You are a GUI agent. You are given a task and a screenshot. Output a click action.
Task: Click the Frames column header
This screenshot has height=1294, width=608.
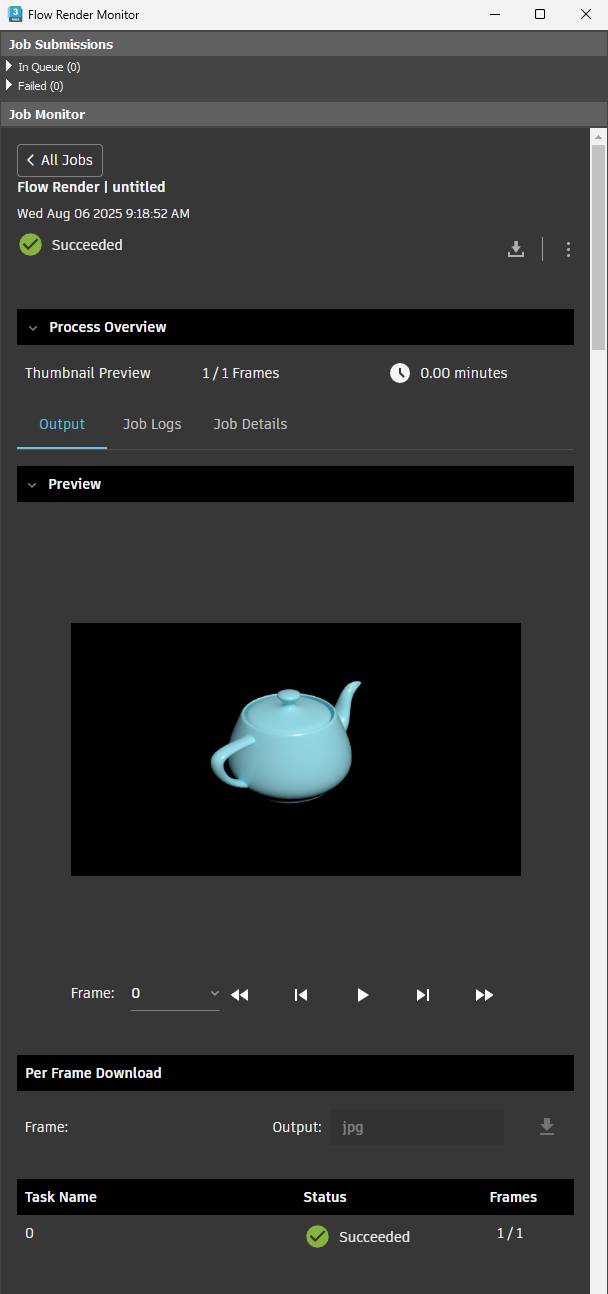coord(513,1197)
